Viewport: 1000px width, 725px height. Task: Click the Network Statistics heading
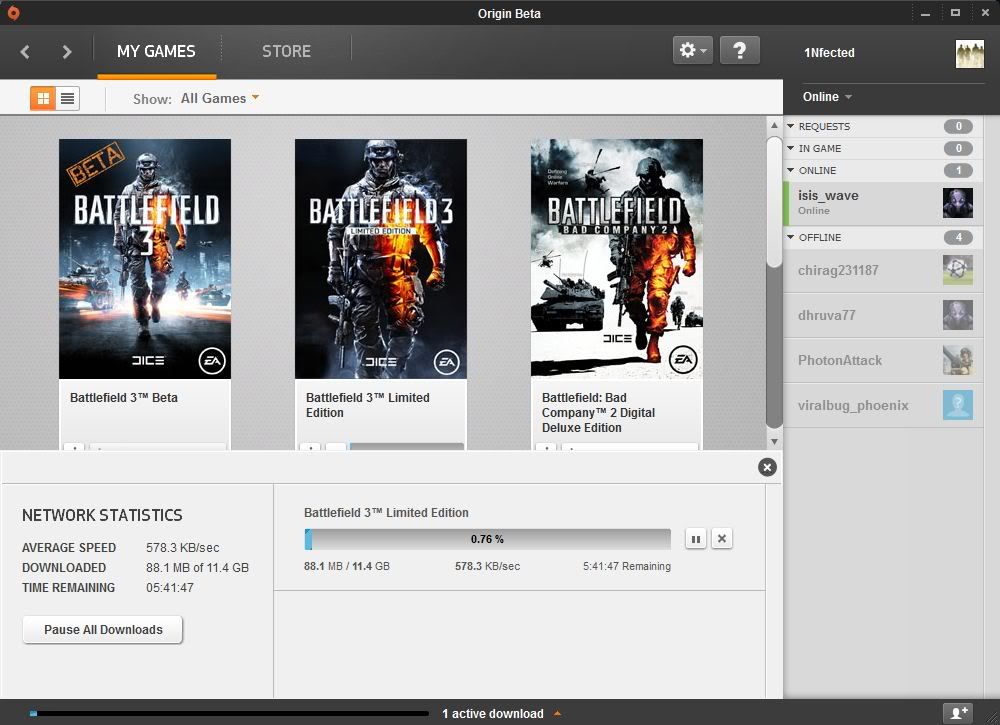pos(102,515)
